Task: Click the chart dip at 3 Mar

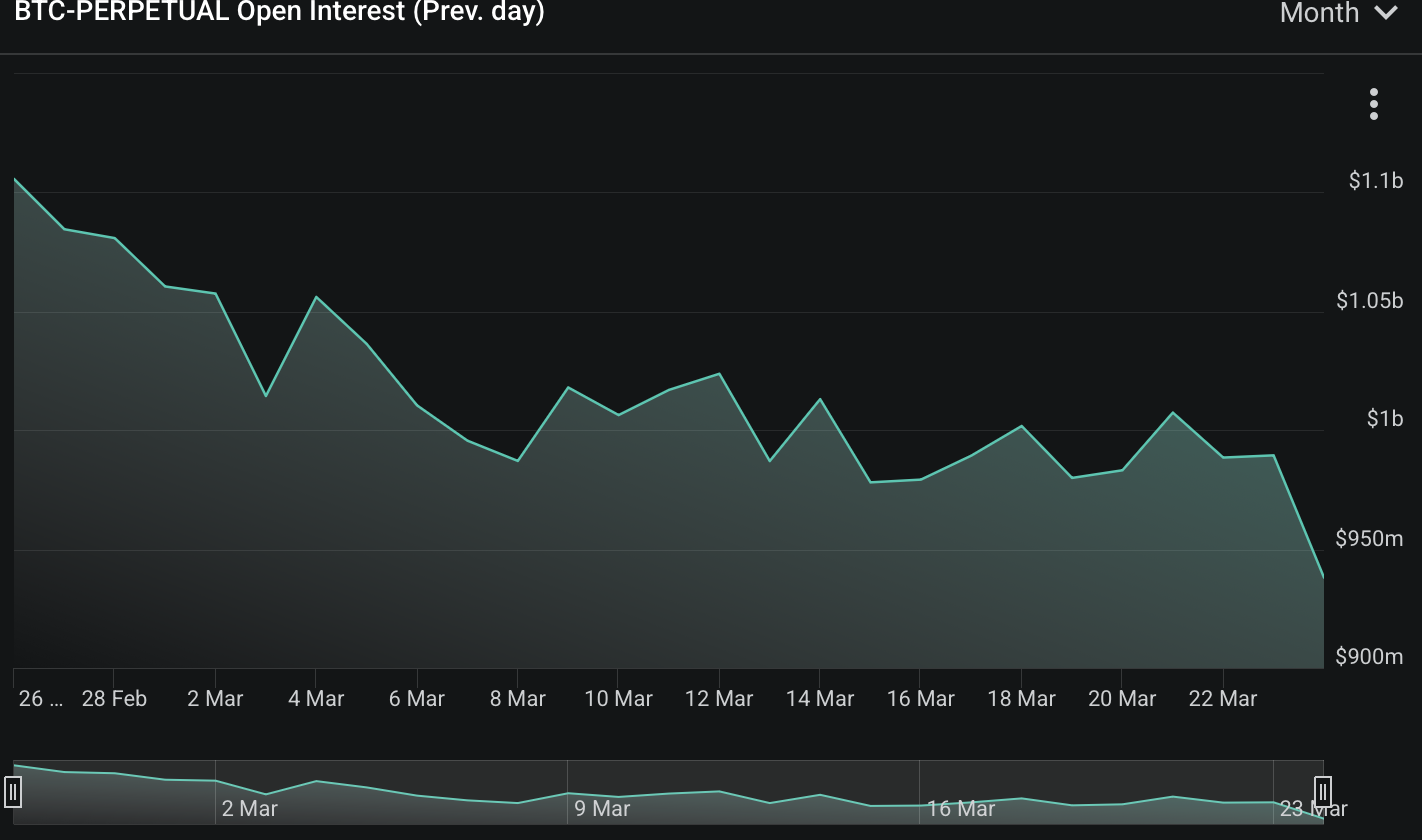Action: pyautogui.click(x=266, y=396)
